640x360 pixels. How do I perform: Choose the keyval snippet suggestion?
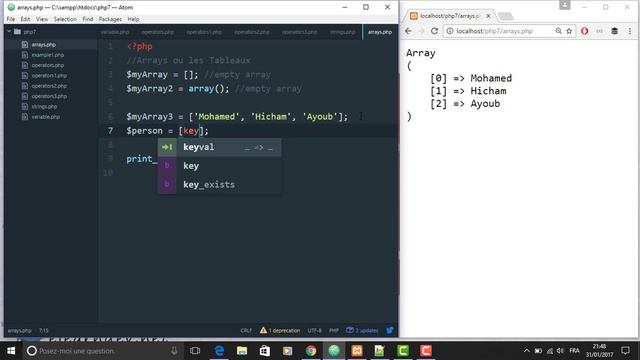(220, 147)
